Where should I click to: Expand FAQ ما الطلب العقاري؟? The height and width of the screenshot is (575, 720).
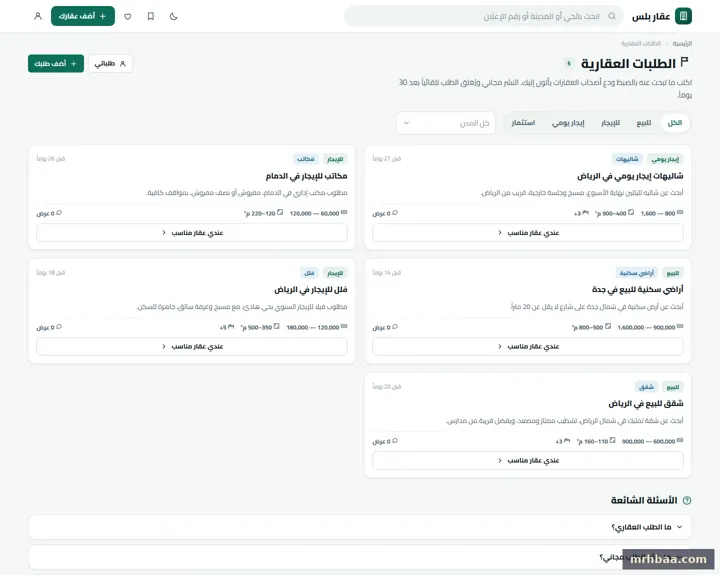(360, 527)
